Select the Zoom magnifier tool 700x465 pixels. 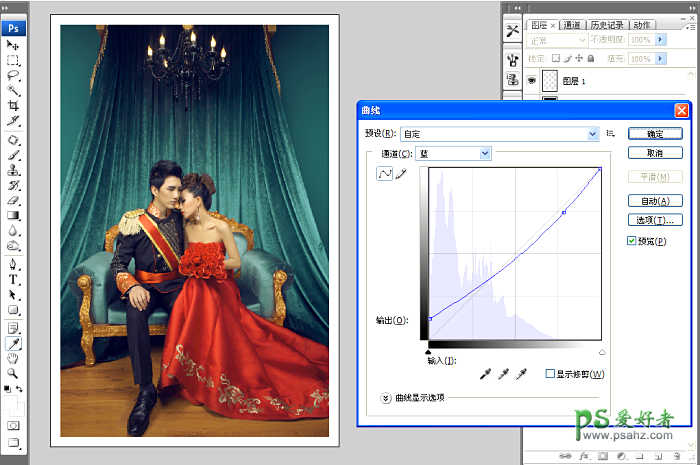13,372
